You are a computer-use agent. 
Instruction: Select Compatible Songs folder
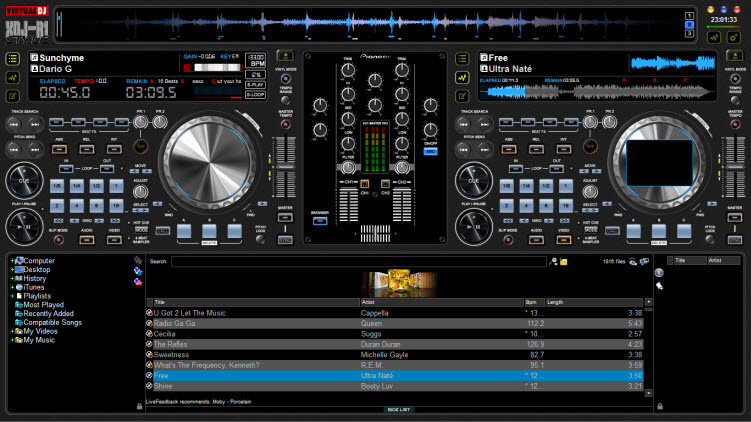click(x=52, y=322)
